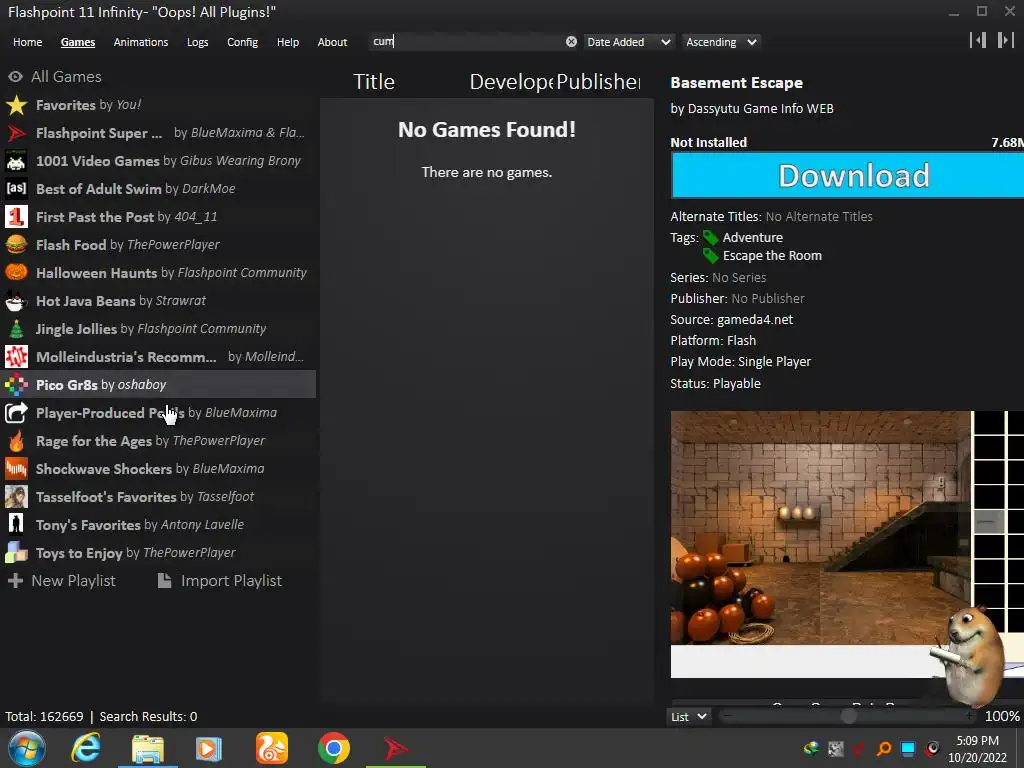Select the Adventure tag text
The height and width of the screenshot is (768, 1024).
click(x=752, y=238)
